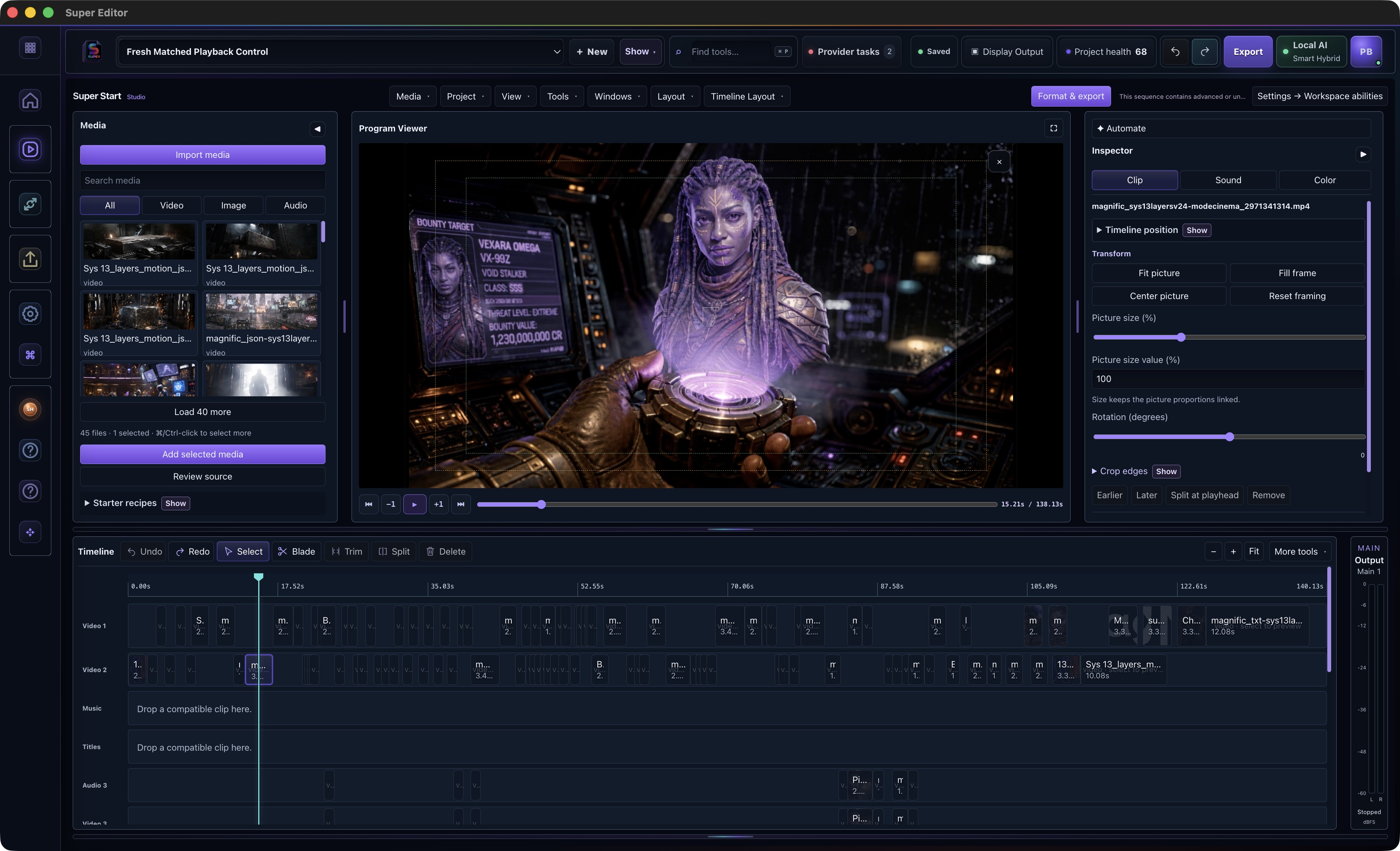Click Load 40 more
This screenshot has width=1400, height=851.
pos(202,412)
